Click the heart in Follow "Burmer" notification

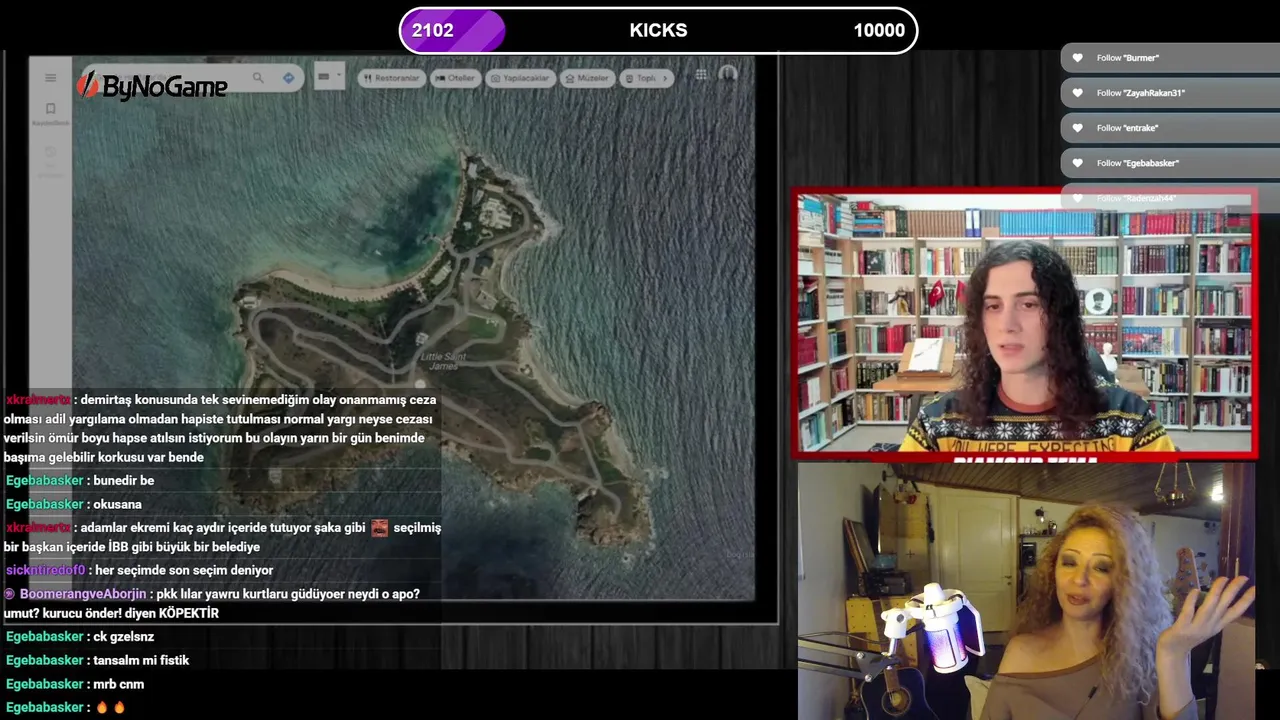point(1077,58)
